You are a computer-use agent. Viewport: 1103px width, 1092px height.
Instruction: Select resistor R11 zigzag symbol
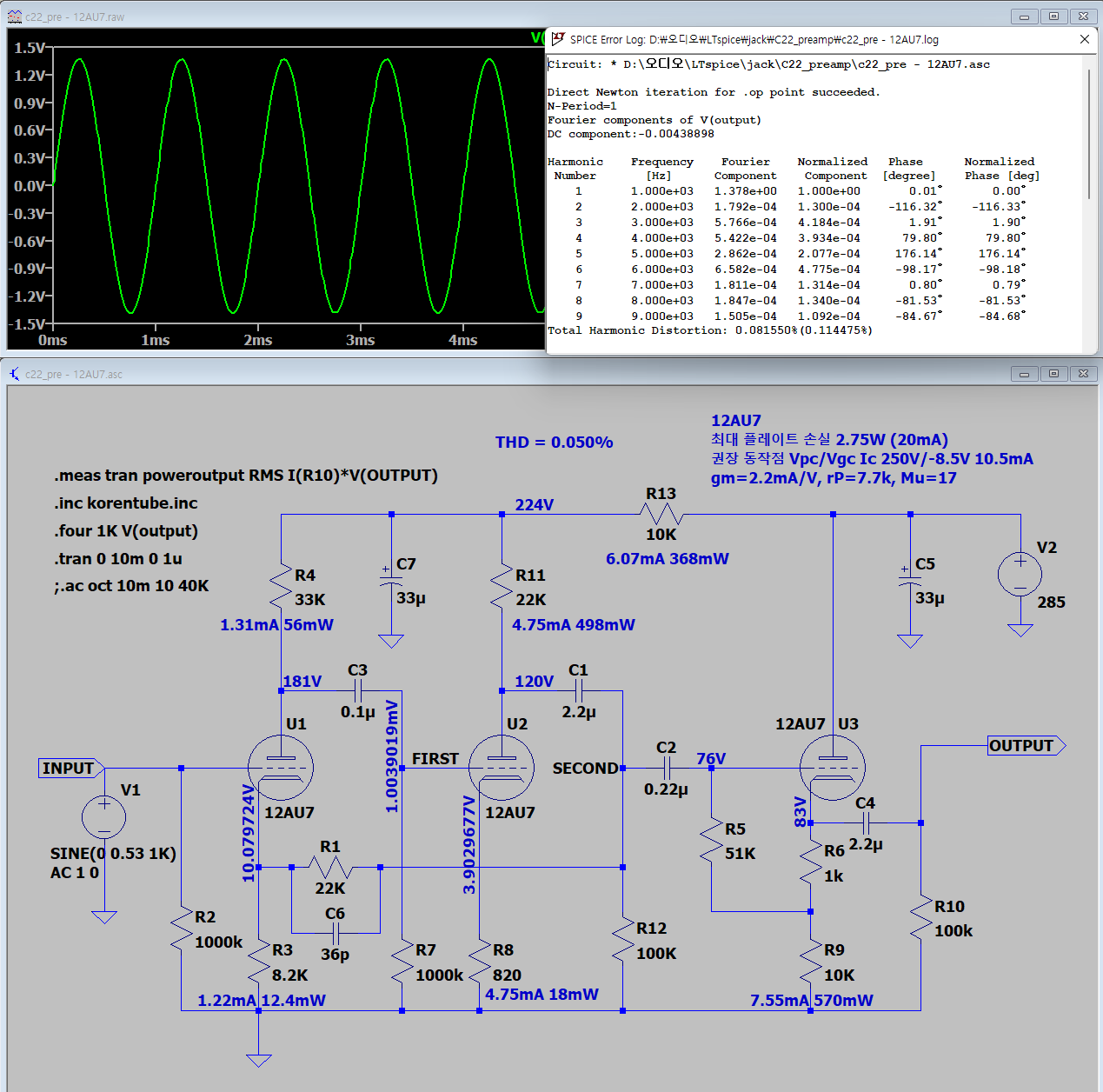coord(502,587)
